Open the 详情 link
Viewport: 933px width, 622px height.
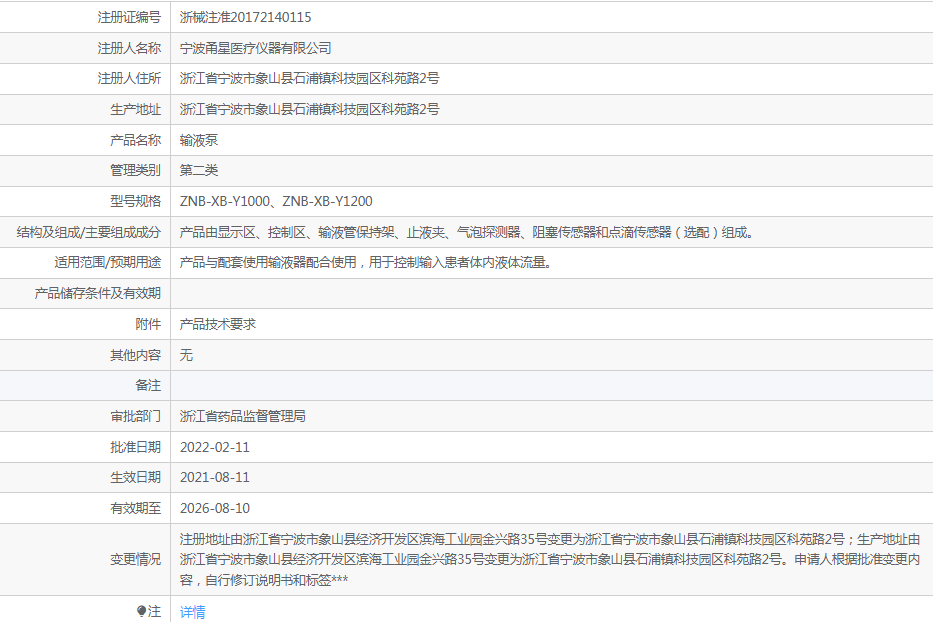click(x=193, y=611)
